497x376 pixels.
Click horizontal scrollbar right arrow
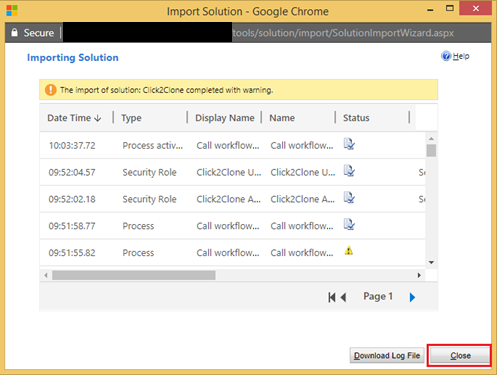[419, 275]
